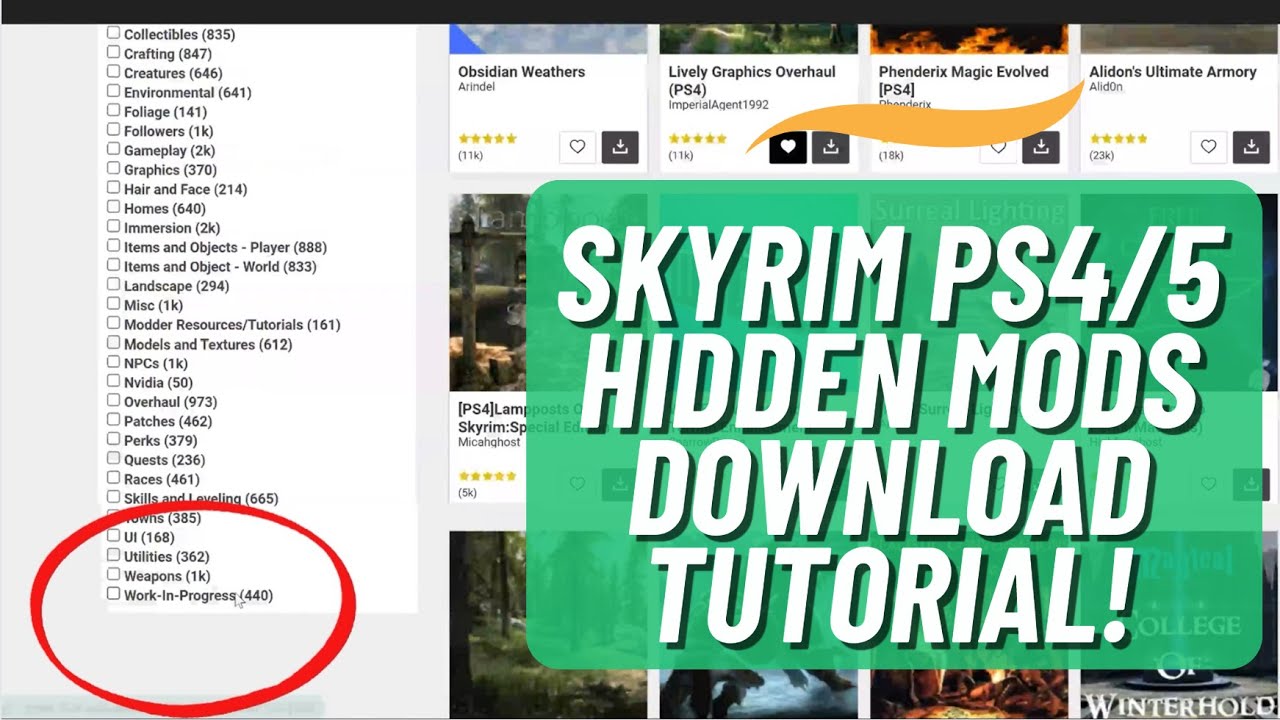Open the Obsidian Weathers mod title
This screenshot has width=1280, height=720.
[x=521, y=72]
